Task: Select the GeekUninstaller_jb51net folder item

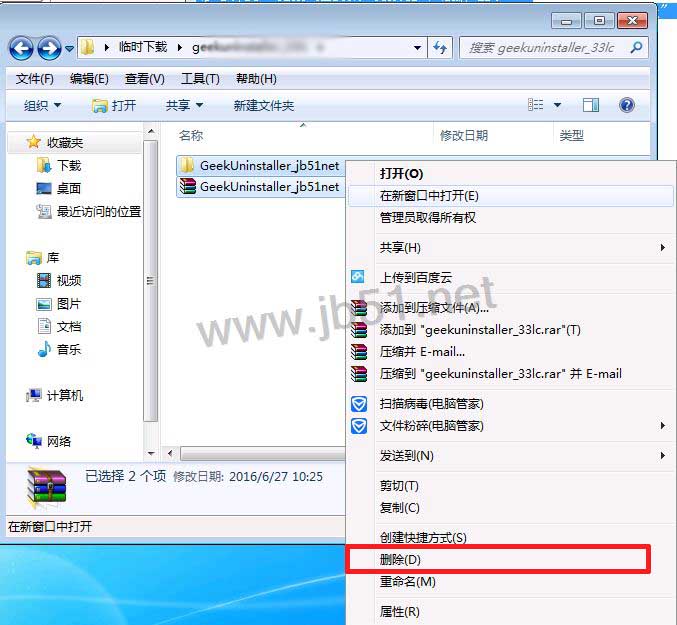Action: pyautogui.click(x=260, y=165)
